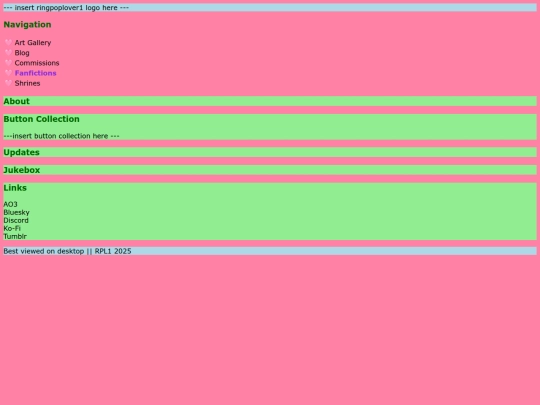Open the Ko-Fi link
Viewport: 540px width, 405px height.
coord(12,228)
